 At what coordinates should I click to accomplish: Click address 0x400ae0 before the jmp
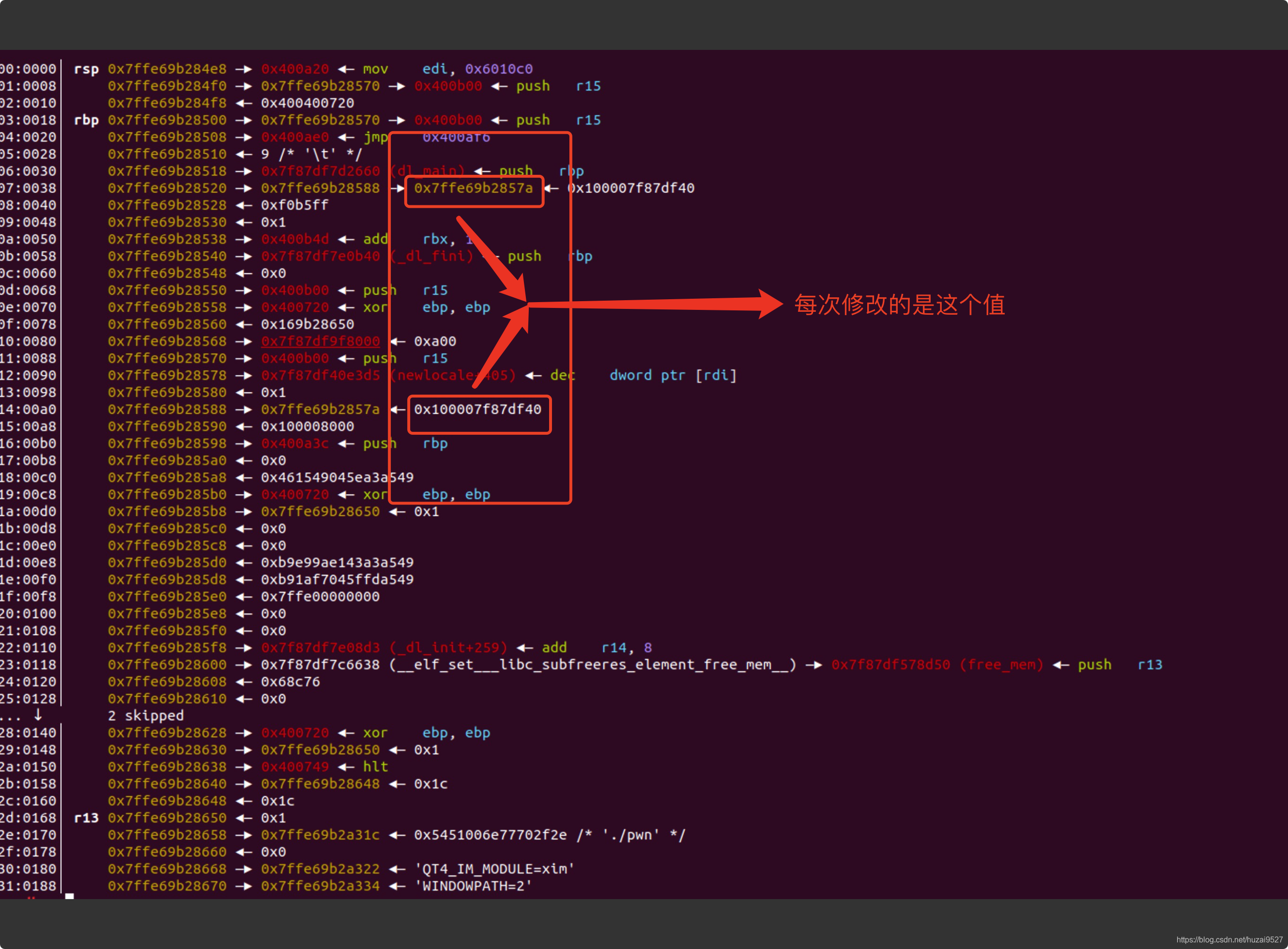click(x=295, y=137)
